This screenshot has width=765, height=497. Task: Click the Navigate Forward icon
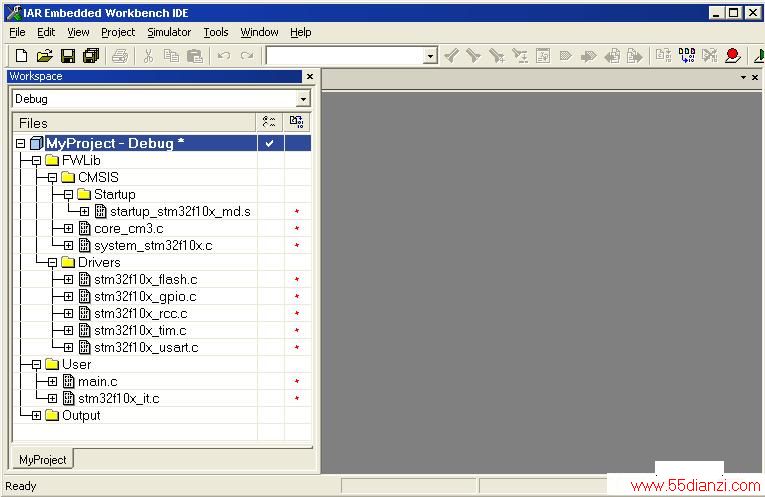634,56
